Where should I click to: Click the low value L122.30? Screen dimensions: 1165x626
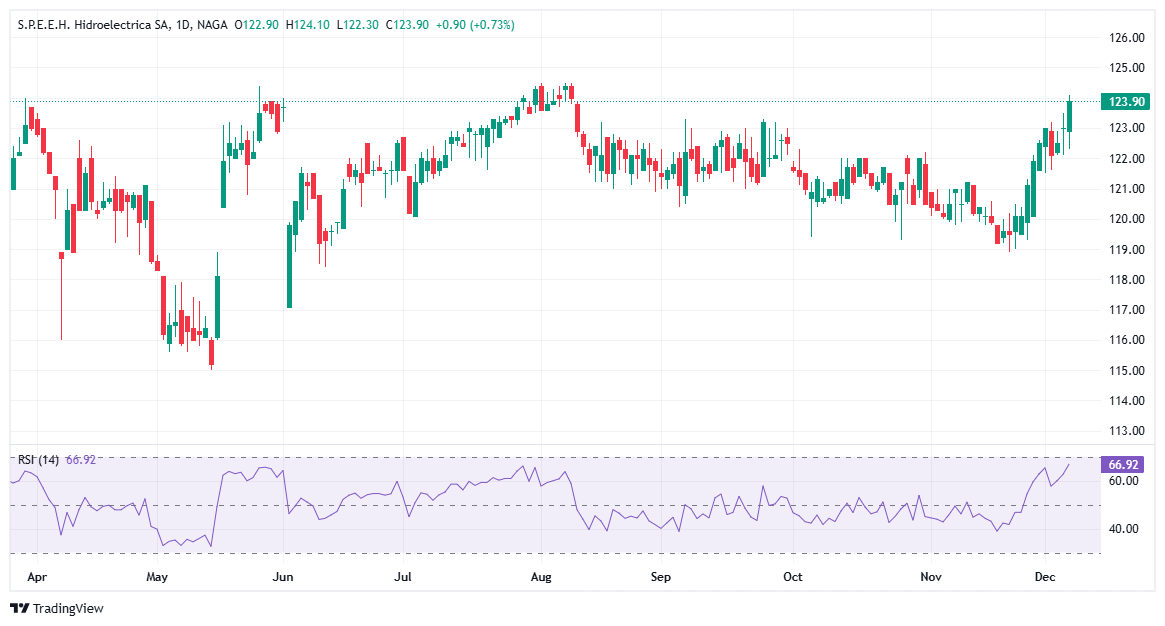pyautogui.click(x=357, y=25)
